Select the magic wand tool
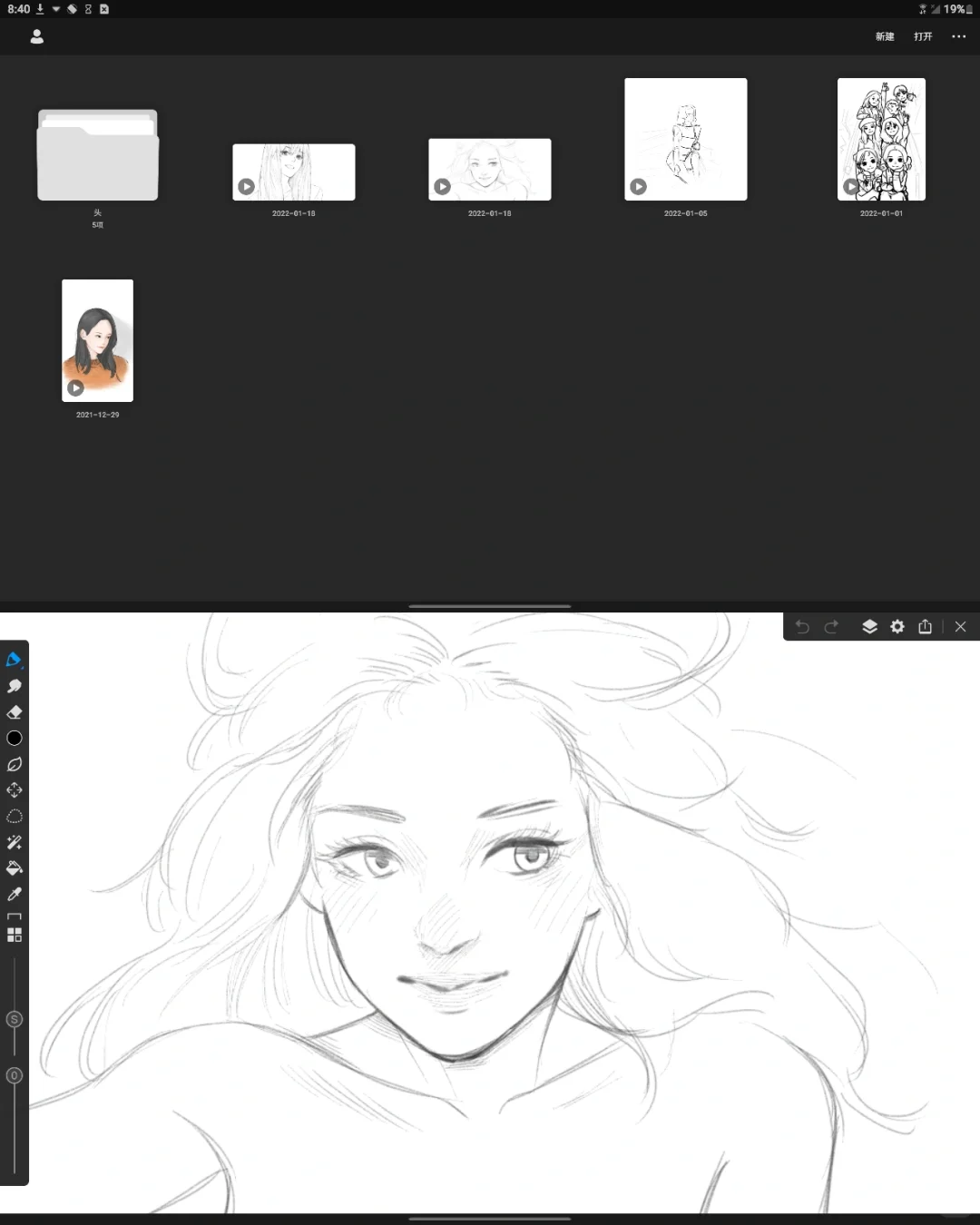 click(x=14, y=843)
